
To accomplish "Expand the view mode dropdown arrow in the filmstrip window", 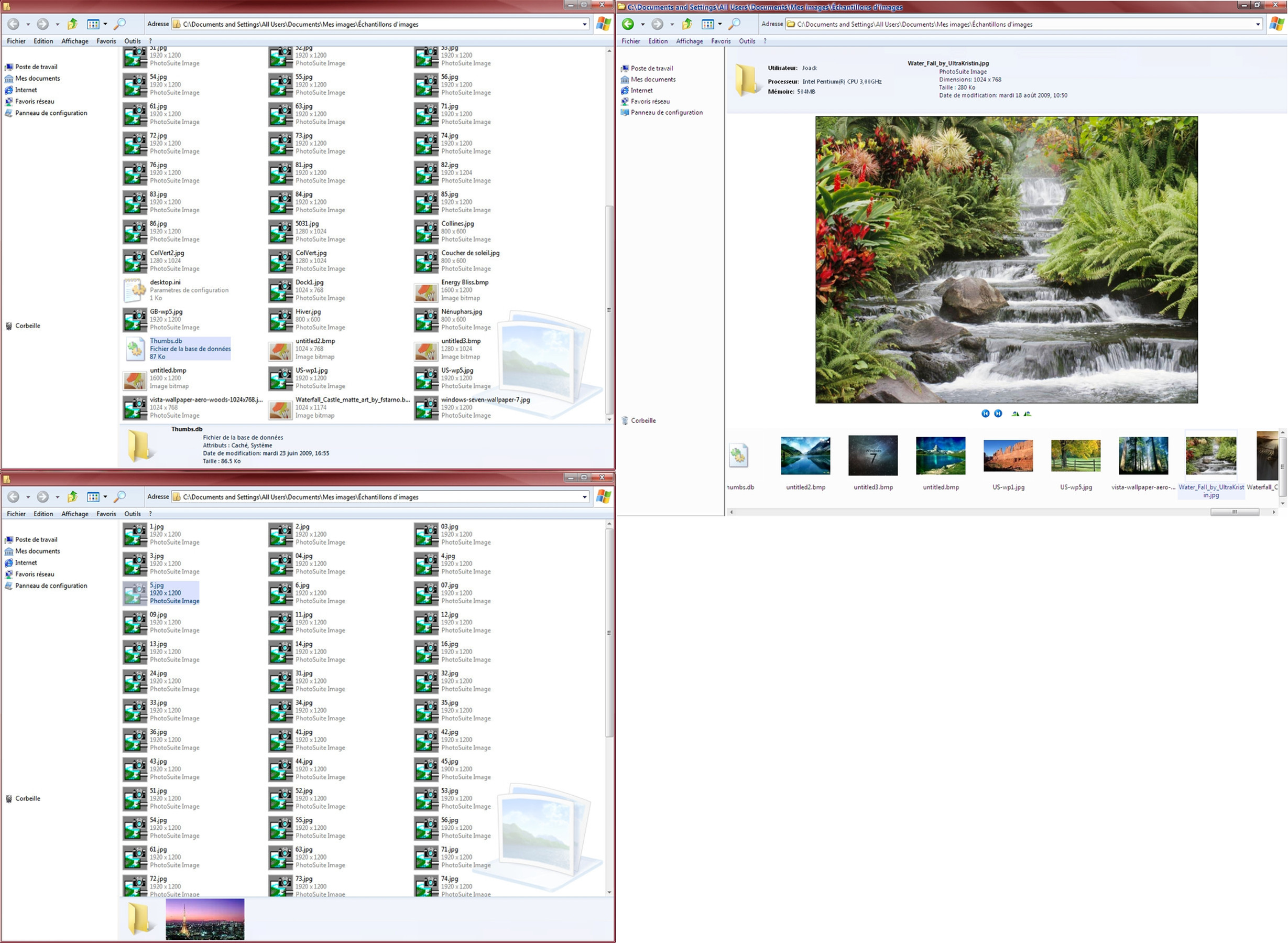I will point(719,24).
